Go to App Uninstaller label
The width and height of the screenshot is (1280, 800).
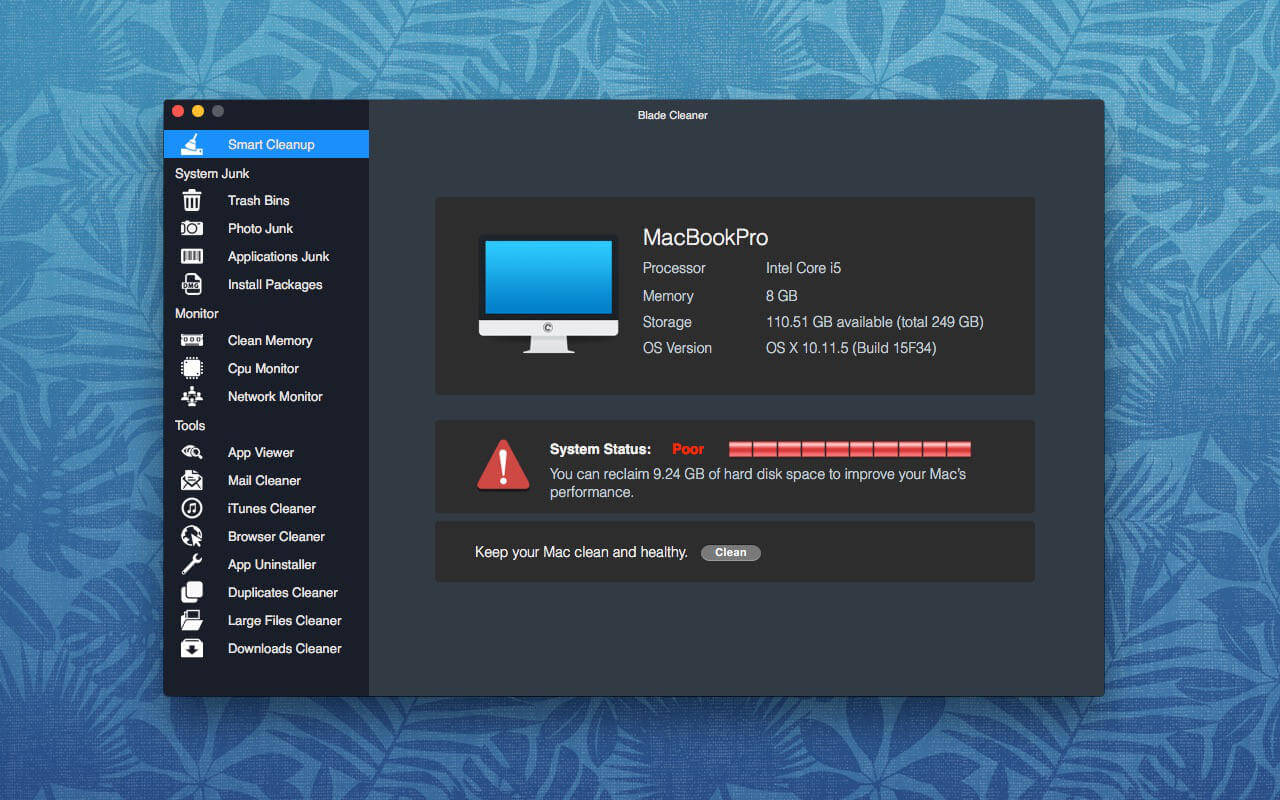(x=272, y=564)
